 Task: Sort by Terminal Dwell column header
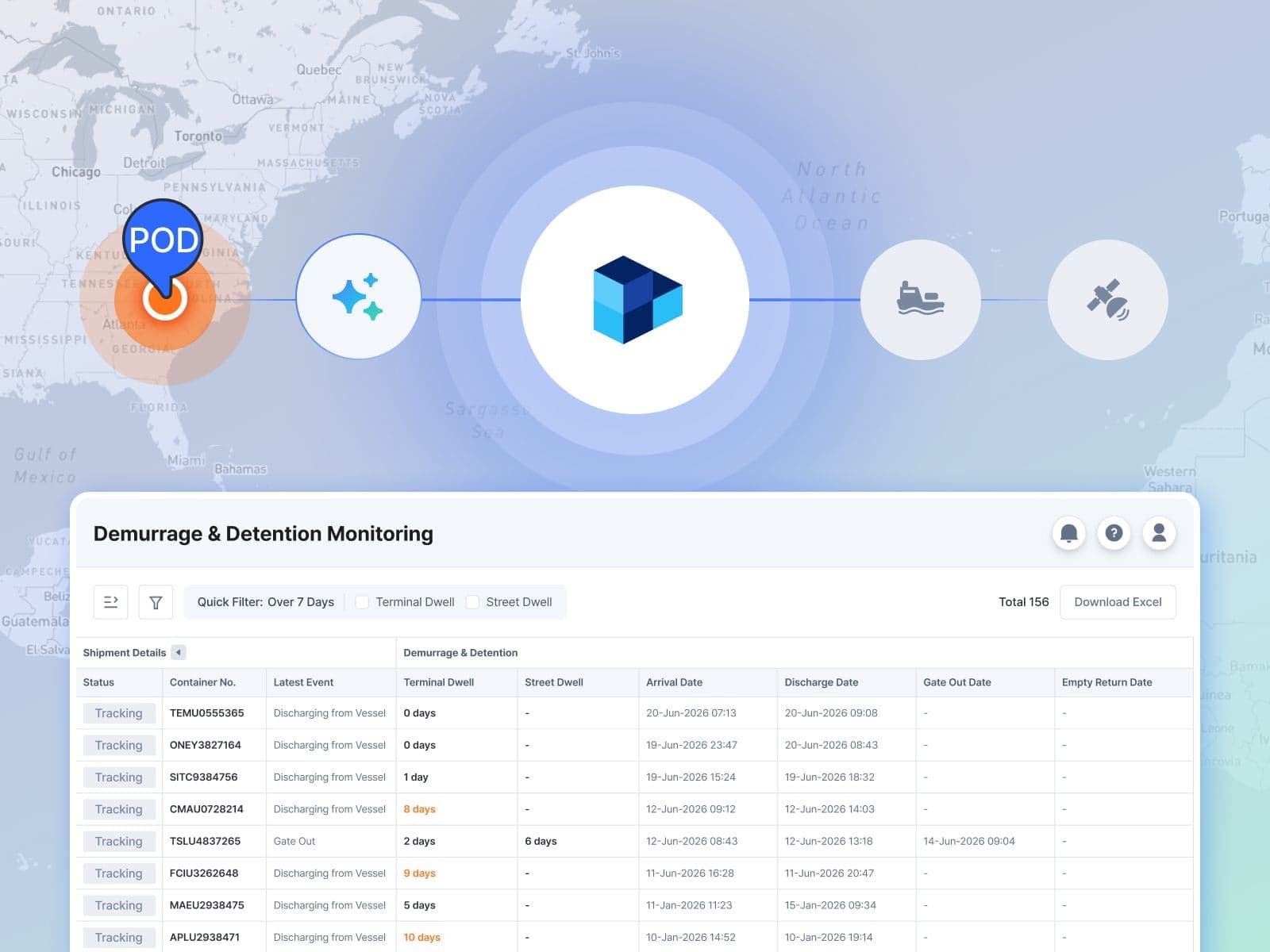438,682
